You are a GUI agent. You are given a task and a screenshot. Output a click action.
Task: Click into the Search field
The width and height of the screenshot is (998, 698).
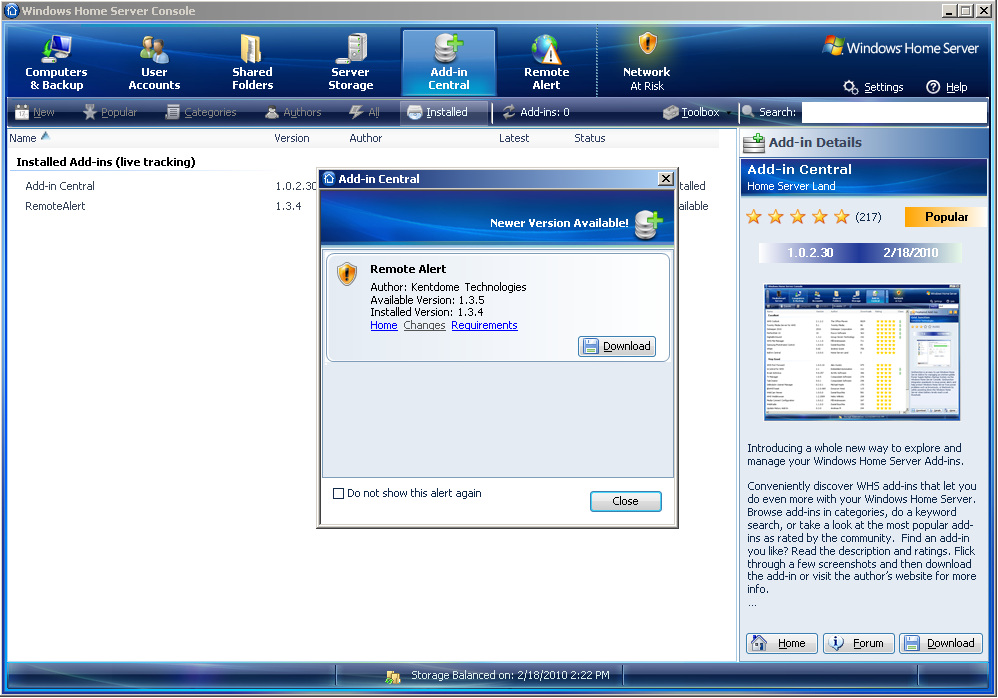coord(894,112)
